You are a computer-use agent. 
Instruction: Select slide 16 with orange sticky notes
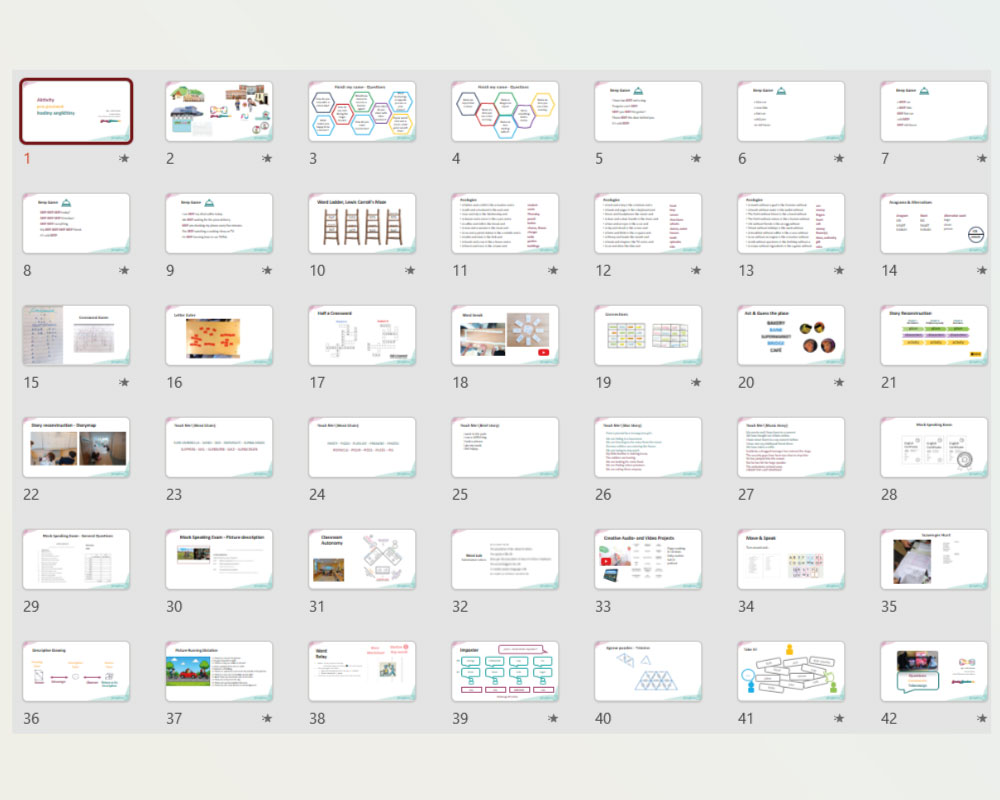(219, 335)
